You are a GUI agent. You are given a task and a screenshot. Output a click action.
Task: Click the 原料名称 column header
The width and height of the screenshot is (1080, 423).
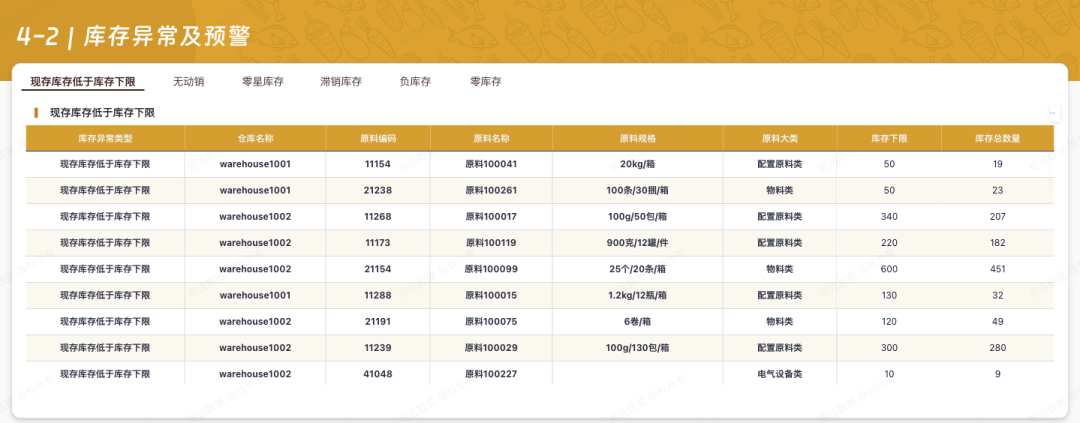(491, 138)
